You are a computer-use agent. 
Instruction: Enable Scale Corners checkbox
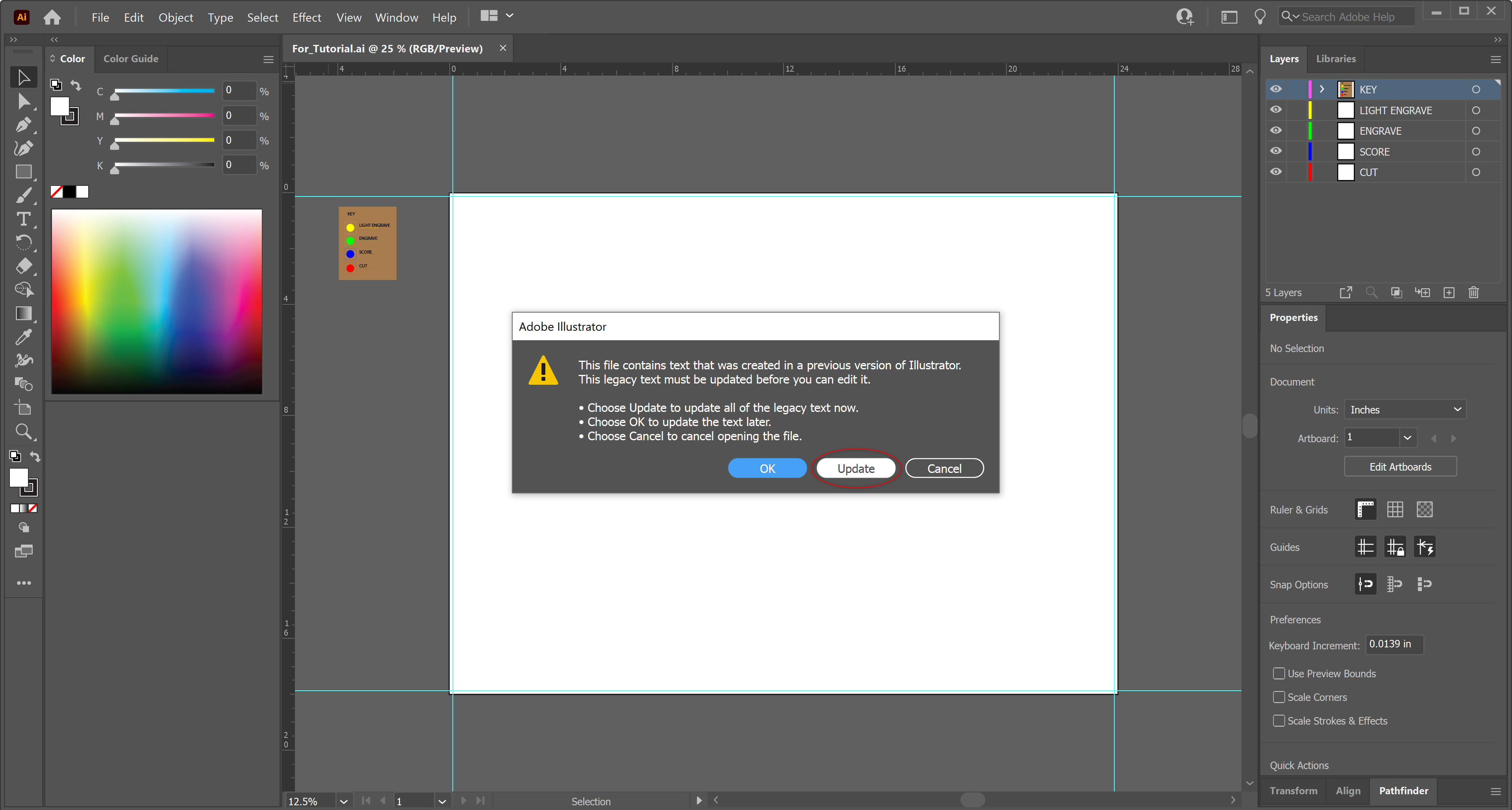[x=1279, y=697]
